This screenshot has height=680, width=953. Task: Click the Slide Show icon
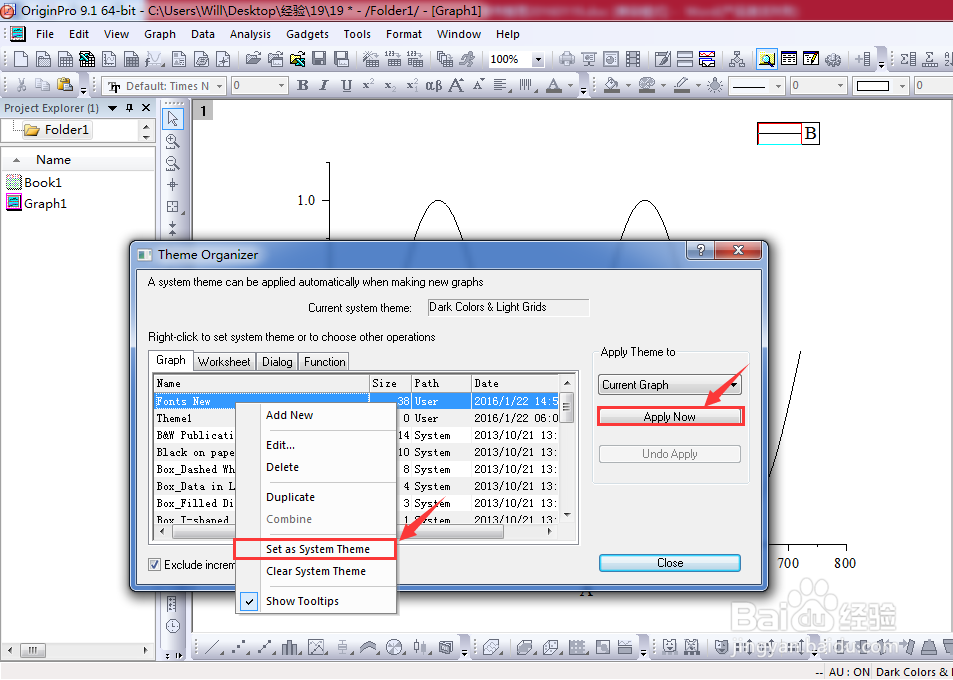coord(588,59)
